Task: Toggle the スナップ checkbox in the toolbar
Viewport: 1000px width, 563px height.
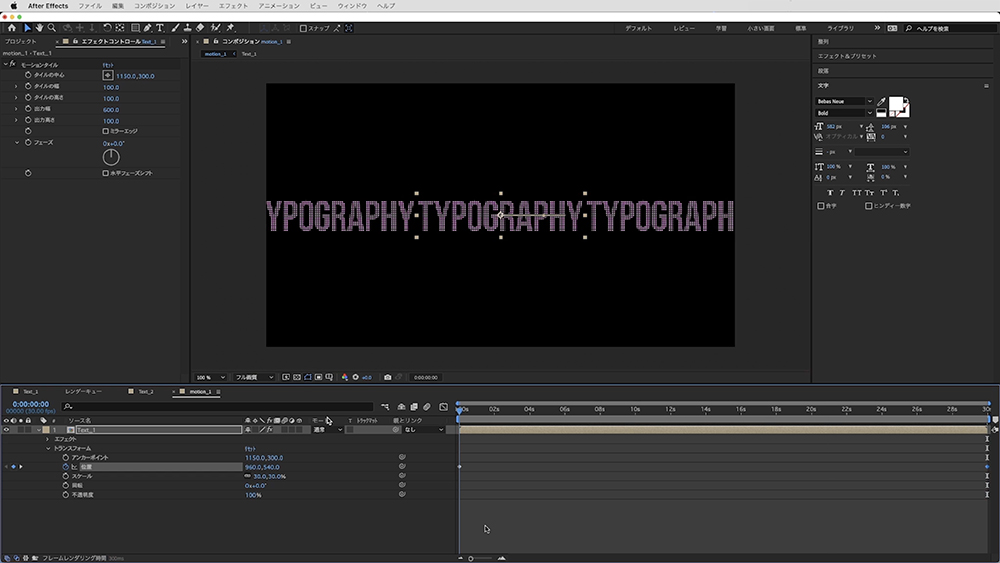Action: [304, 28]
